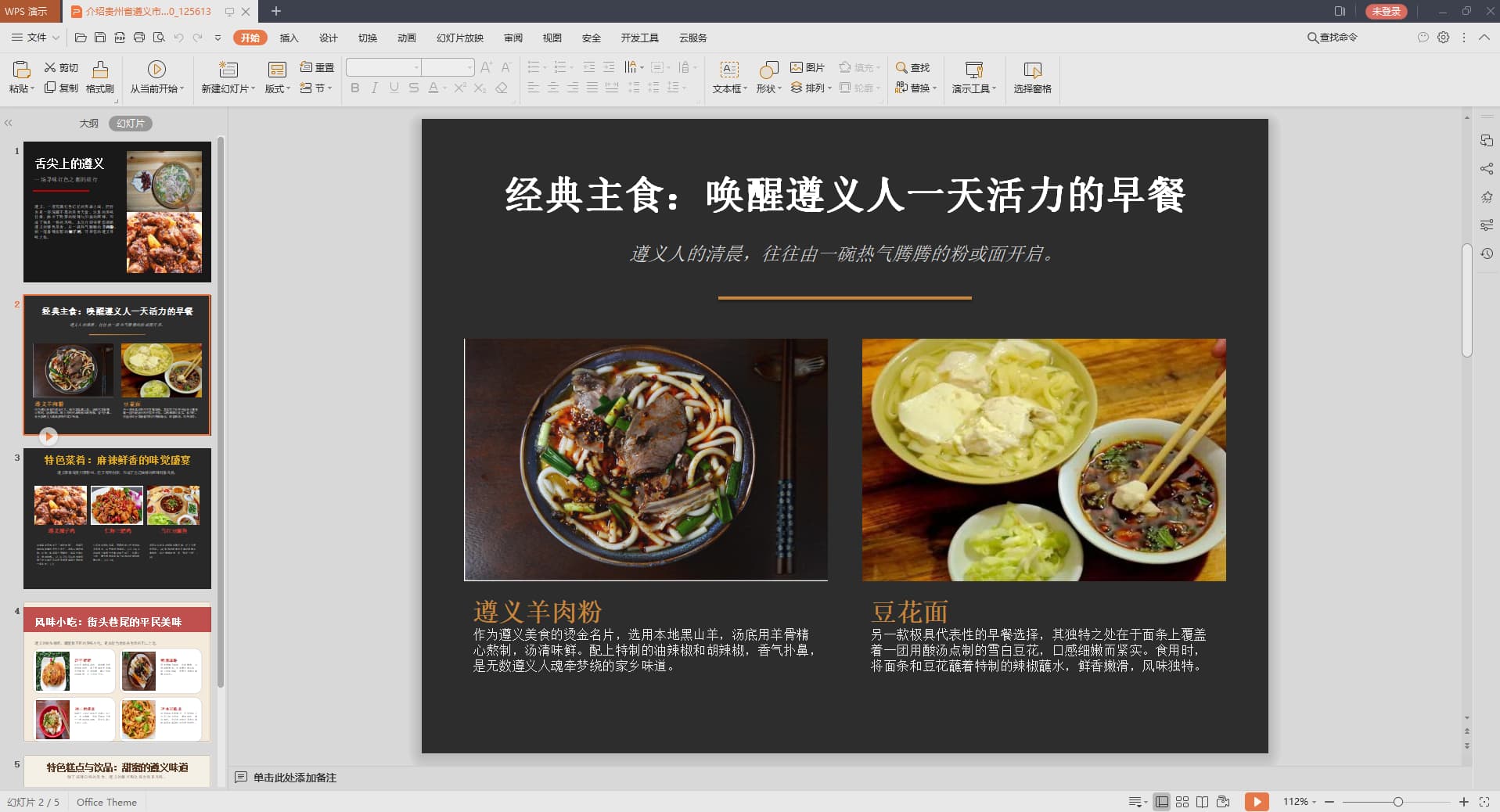Click 选择窗格 selection pane icon
This screenshot has height=812, width=1500.
[x=1033, y=69]
